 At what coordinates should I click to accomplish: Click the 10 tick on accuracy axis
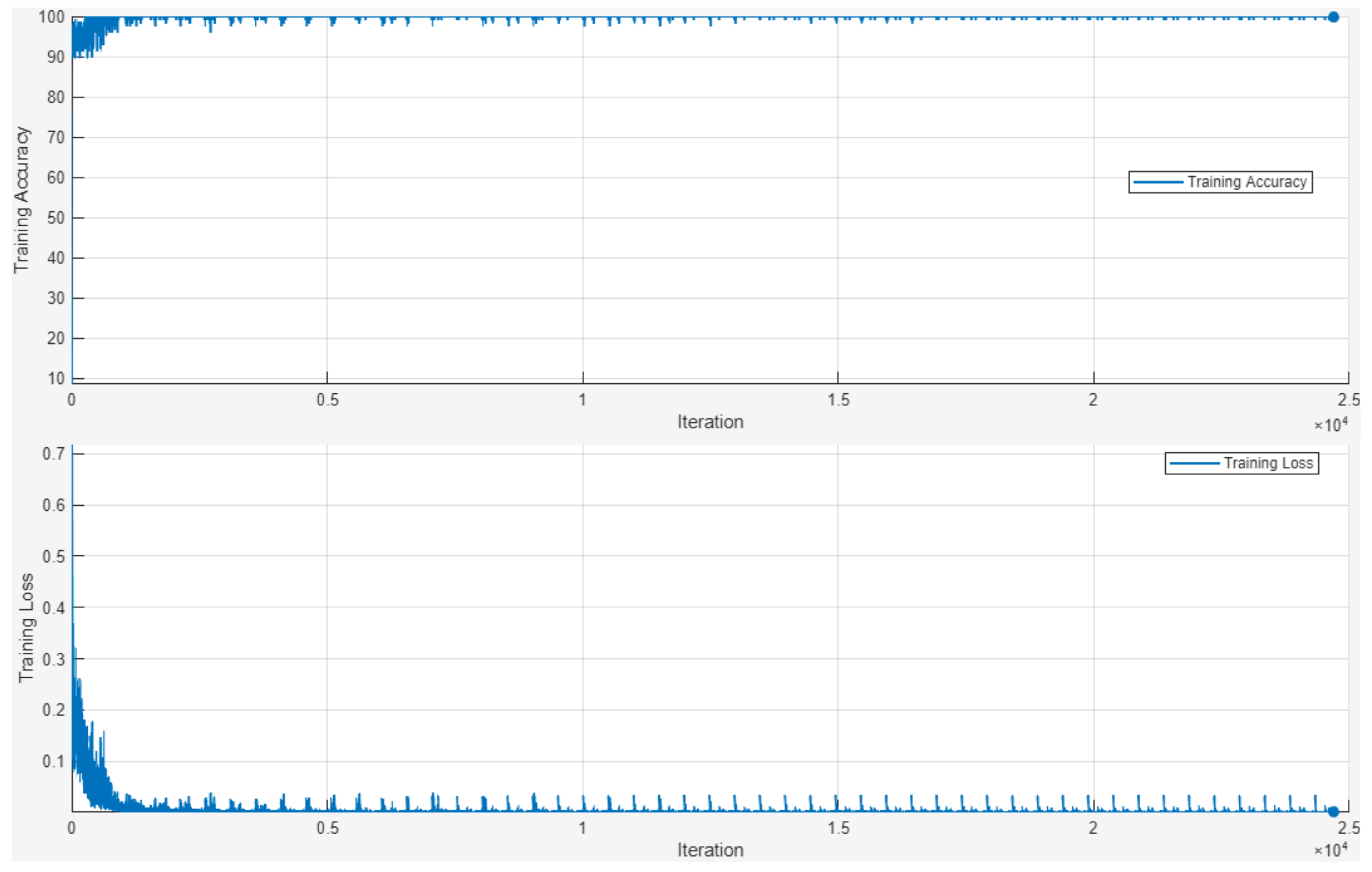(x=56, y=378)
